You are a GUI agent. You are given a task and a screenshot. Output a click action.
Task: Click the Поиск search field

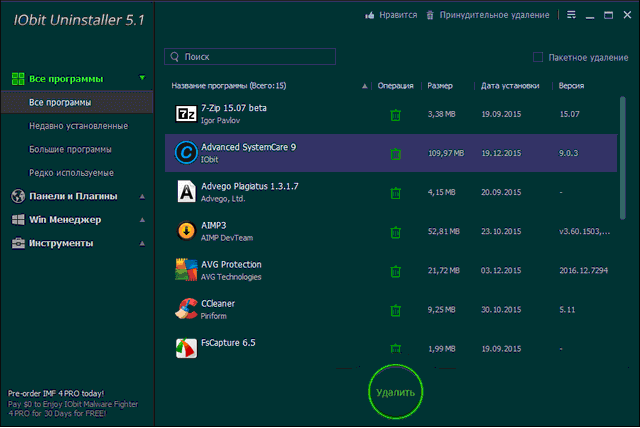point(250,57)
